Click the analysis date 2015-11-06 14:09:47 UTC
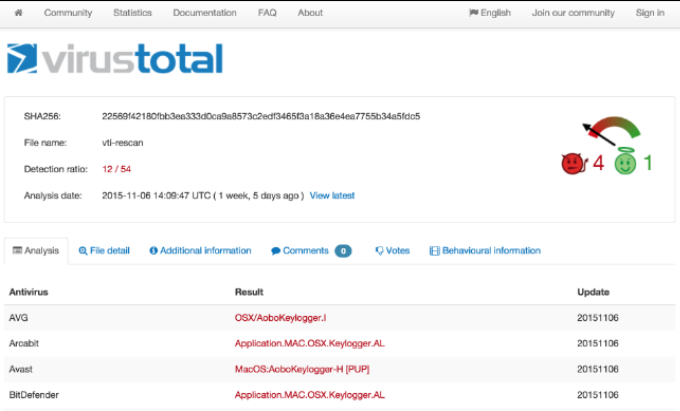The width and height of the screenshot is (680, 411). tap(157, 196)
